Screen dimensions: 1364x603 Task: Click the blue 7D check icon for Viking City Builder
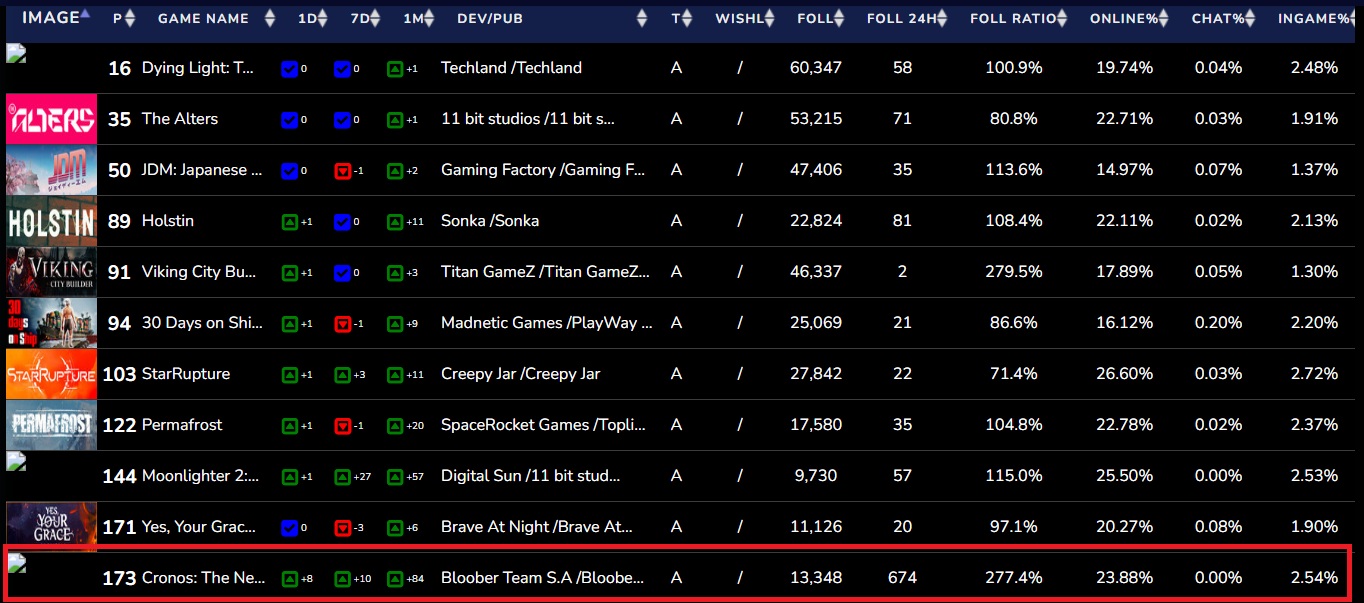[x=342, y=272]
